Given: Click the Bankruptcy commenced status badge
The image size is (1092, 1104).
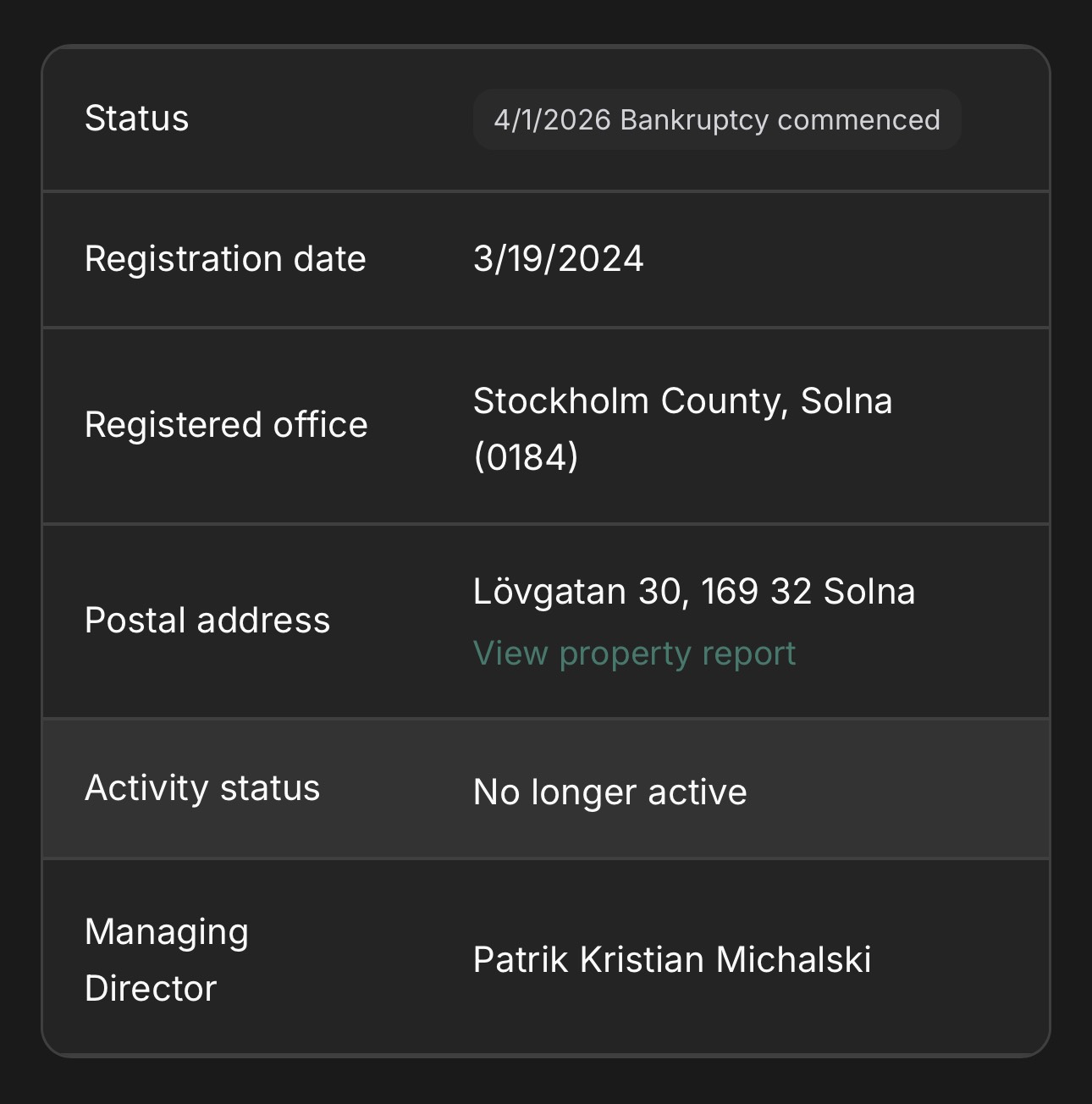Looking at the screenshot, I should point(717,119).
